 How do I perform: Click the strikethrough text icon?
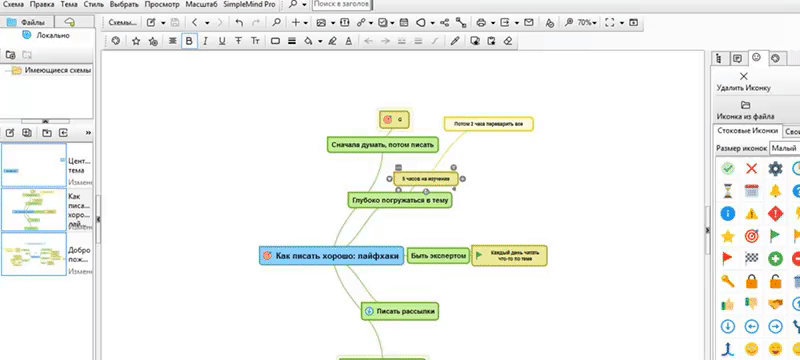point(238,41)
